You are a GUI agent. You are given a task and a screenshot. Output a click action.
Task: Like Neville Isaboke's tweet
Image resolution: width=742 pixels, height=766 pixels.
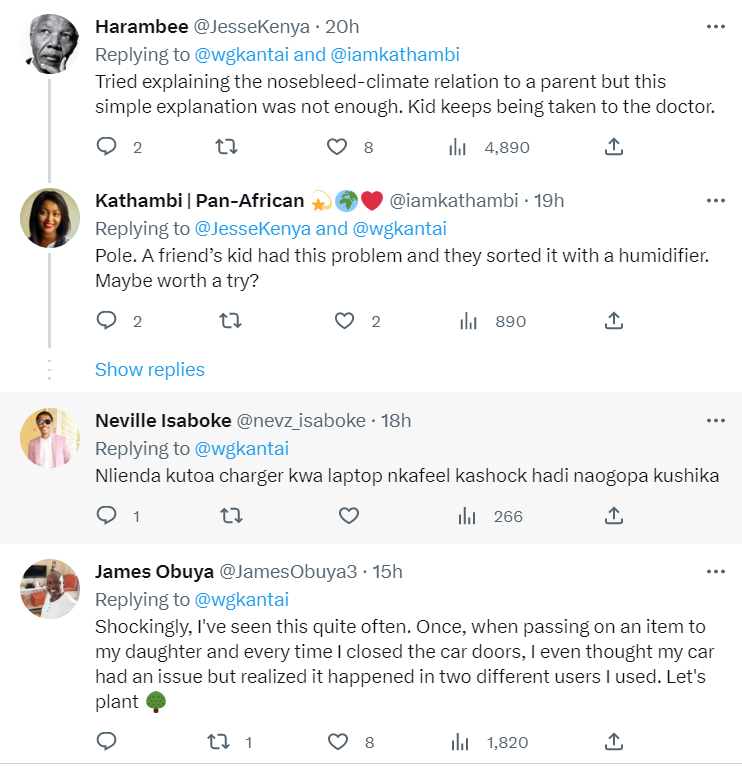(349, 516)
